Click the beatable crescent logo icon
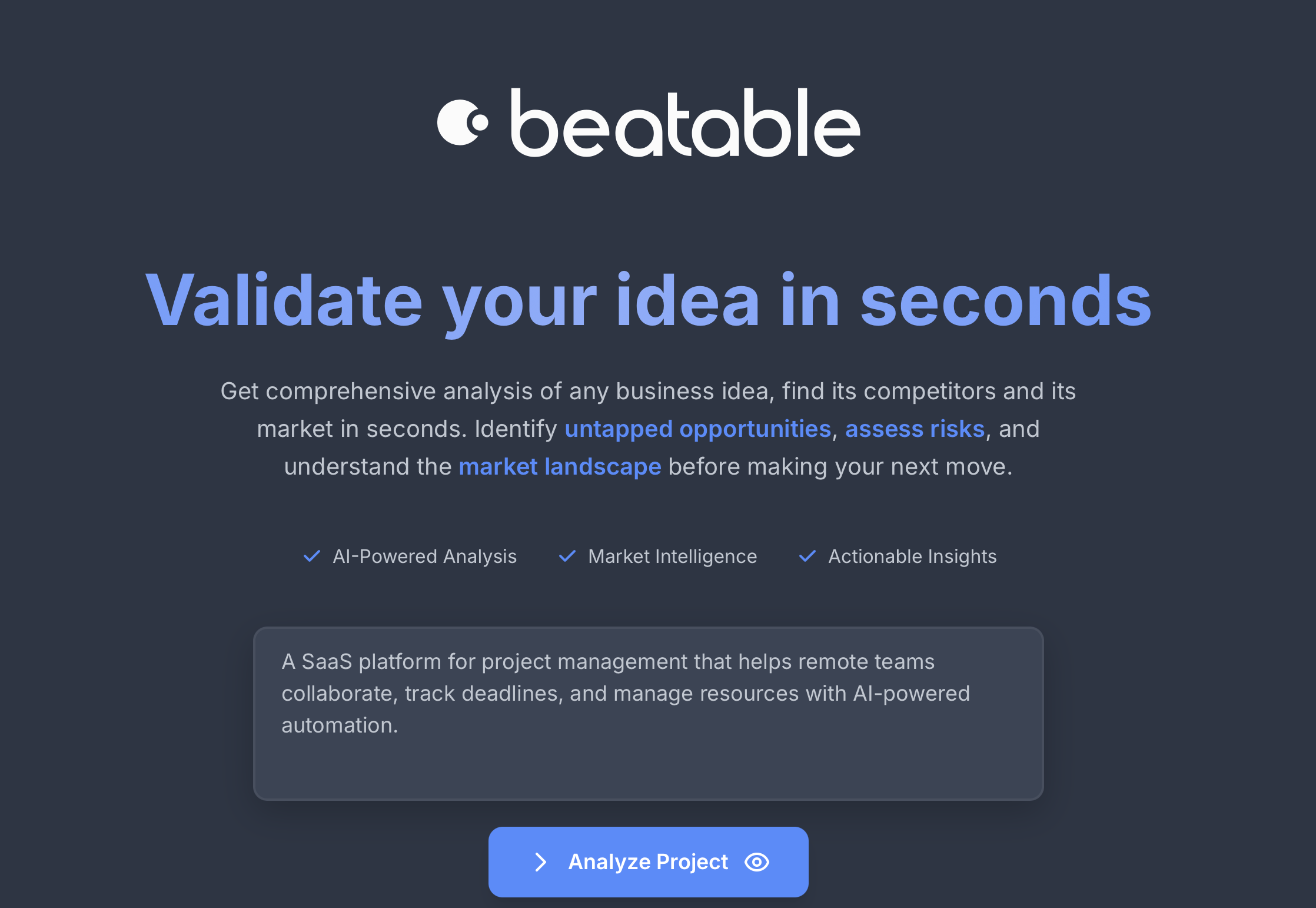The height and width of the screenshot is (908, 1316). point(462,122)
